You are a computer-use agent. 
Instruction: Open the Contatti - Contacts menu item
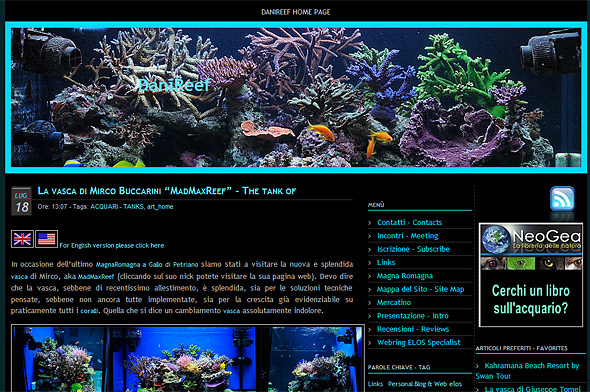point(409,222)
